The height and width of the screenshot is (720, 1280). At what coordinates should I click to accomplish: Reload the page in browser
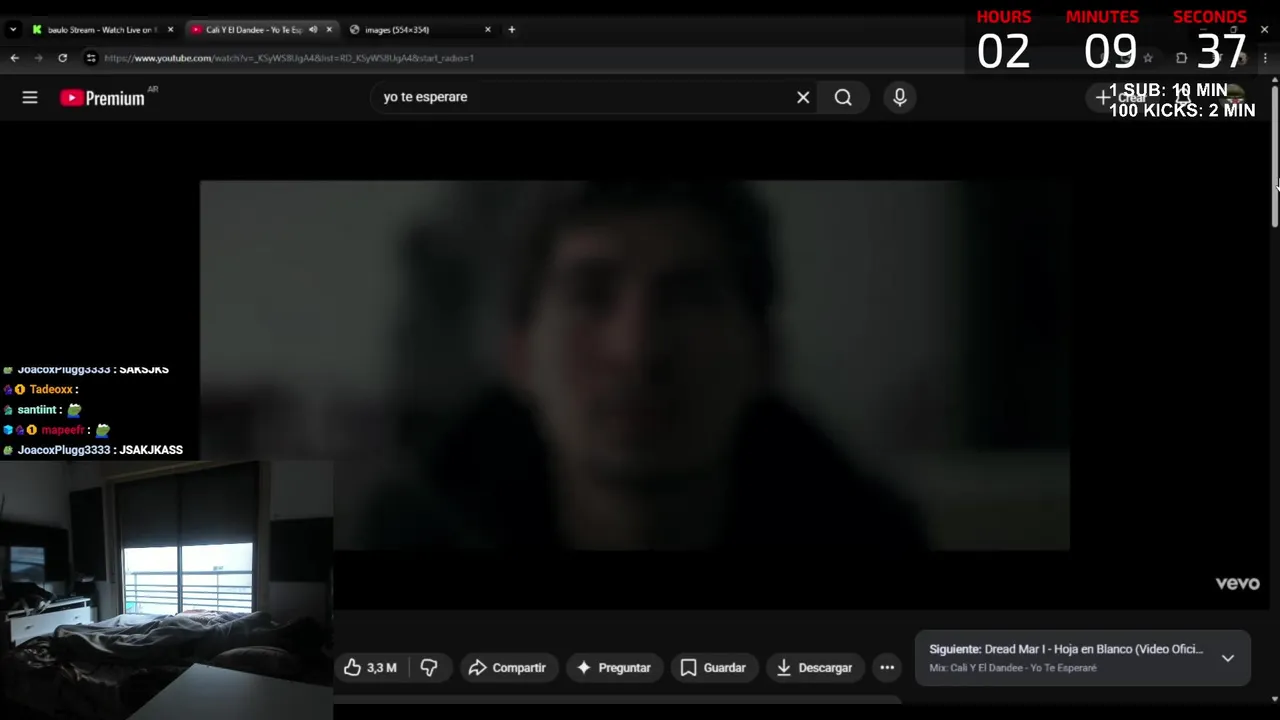pos(63,58)
